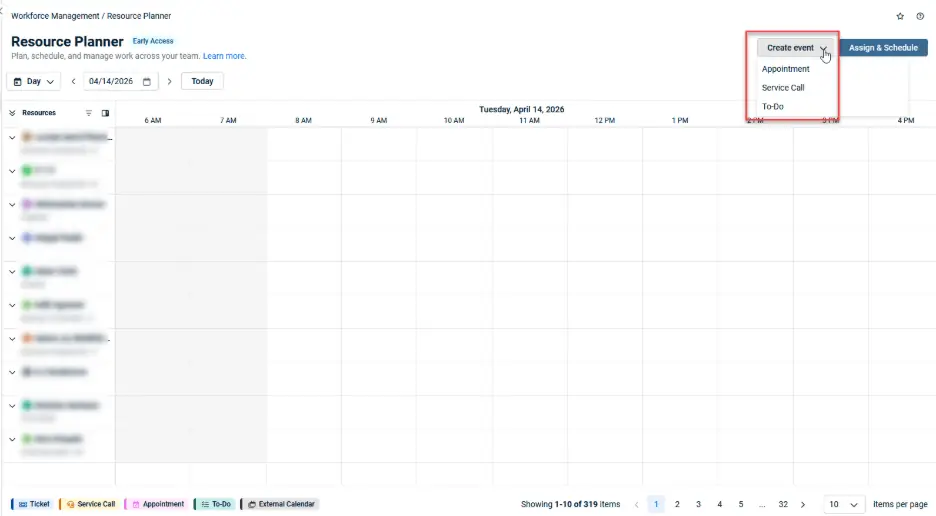Screen dimensions: 936x516
Task: Click the Service Call legend chip
Action: coord(89,504)
